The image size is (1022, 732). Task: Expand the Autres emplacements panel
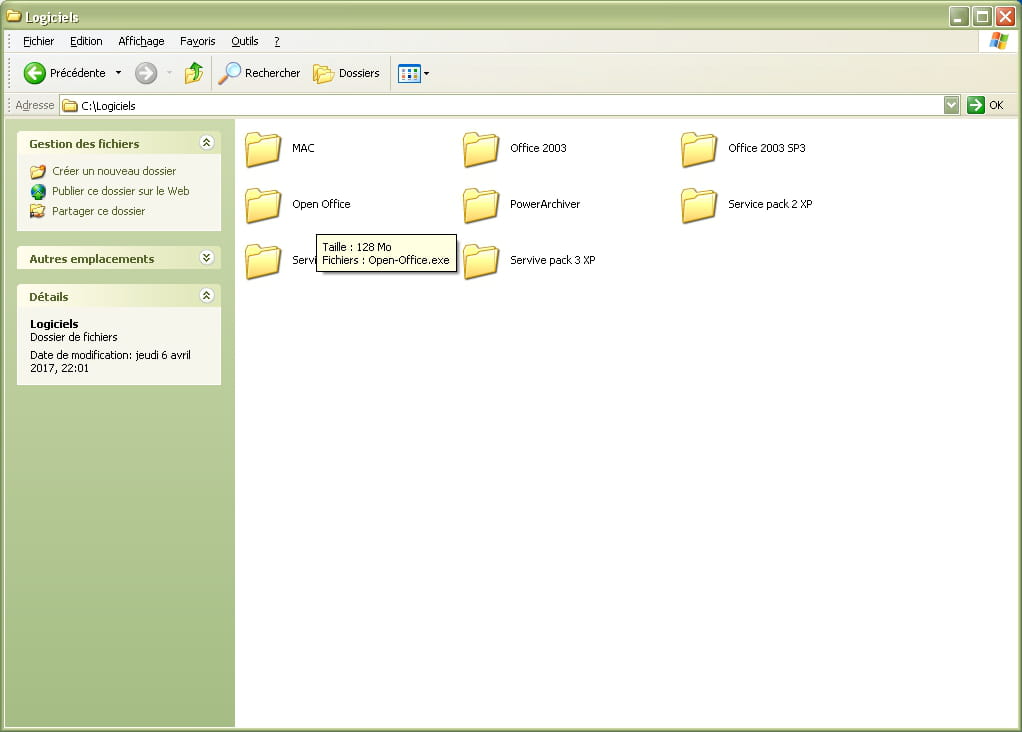pyautogui.click(x=207, y=258)
